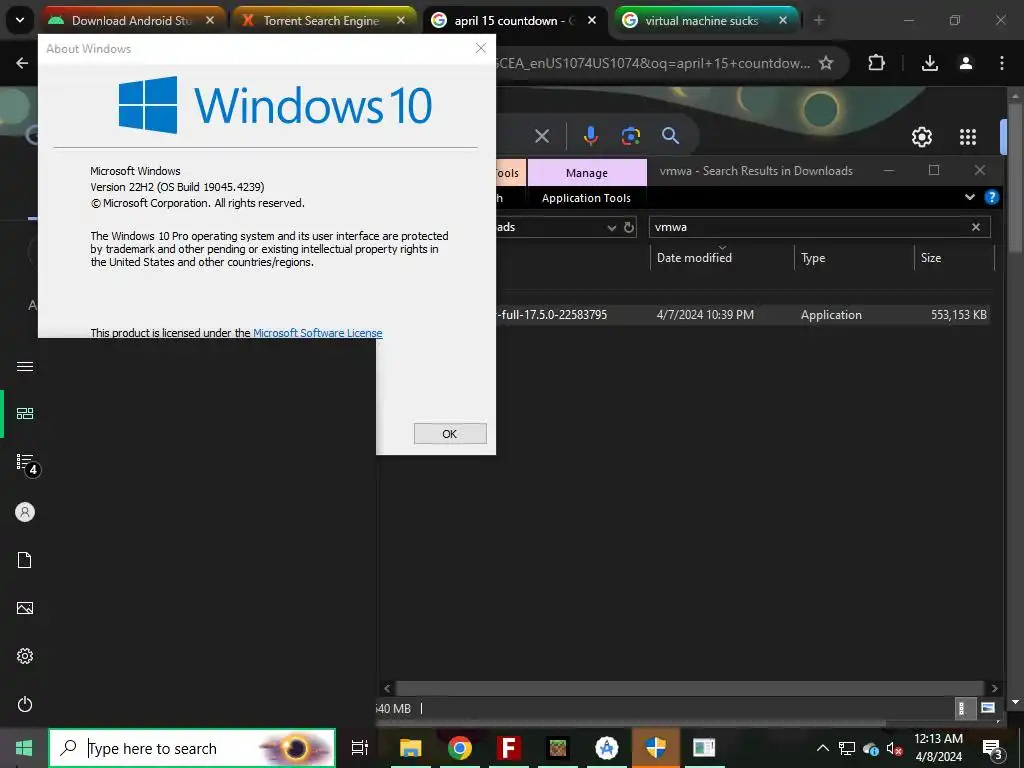The height and width of the screenshot is (768, 1024).
Task: Open the user account icon in Start menu
Action: coord(25,512)
